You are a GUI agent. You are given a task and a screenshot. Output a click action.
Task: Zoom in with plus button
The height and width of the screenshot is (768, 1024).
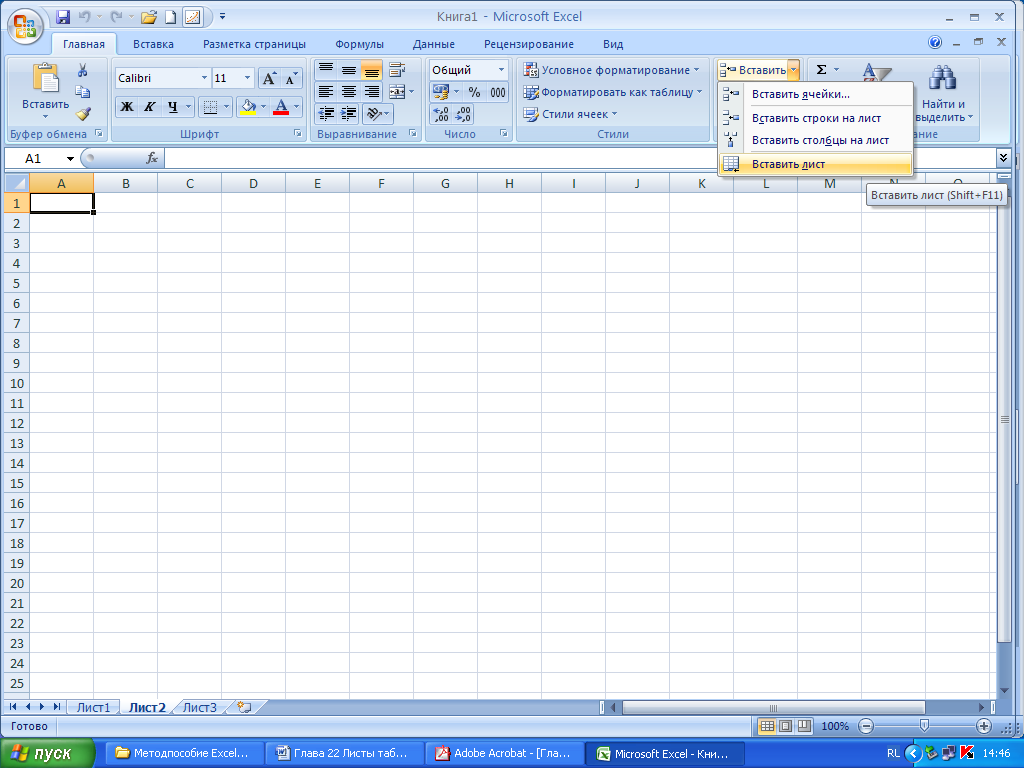[984, 726]
